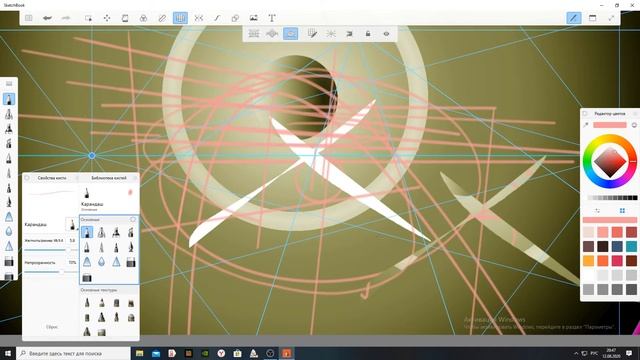Screen dimensions: 640x360
Task: Toggle the horizon line flag icon
Action: pos(349,34)
